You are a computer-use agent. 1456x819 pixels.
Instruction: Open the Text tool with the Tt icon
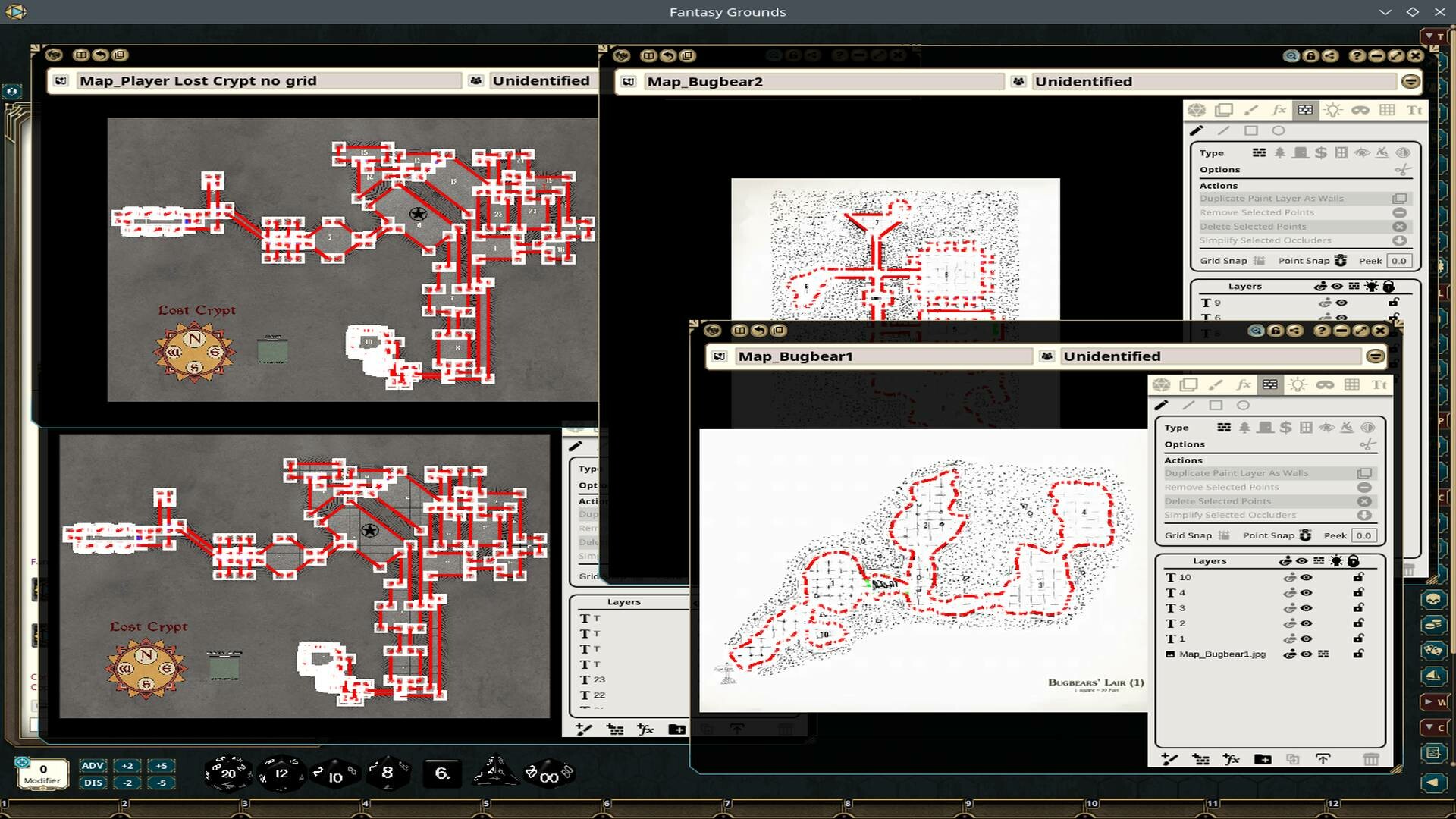click(x=1381, y=384)
